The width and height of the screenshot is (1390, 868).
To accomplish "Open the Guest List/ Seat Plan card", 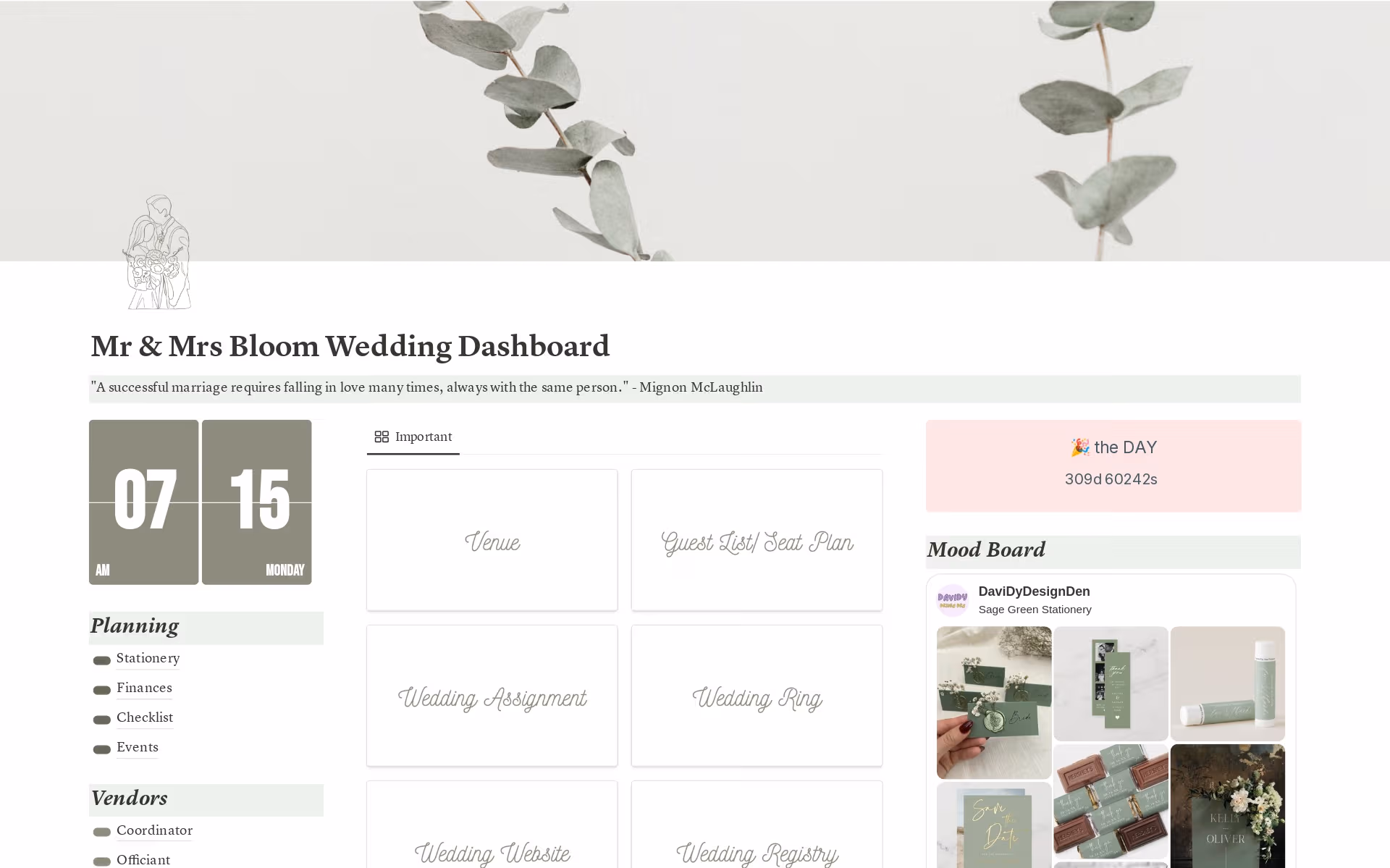I will click(757, 540).
